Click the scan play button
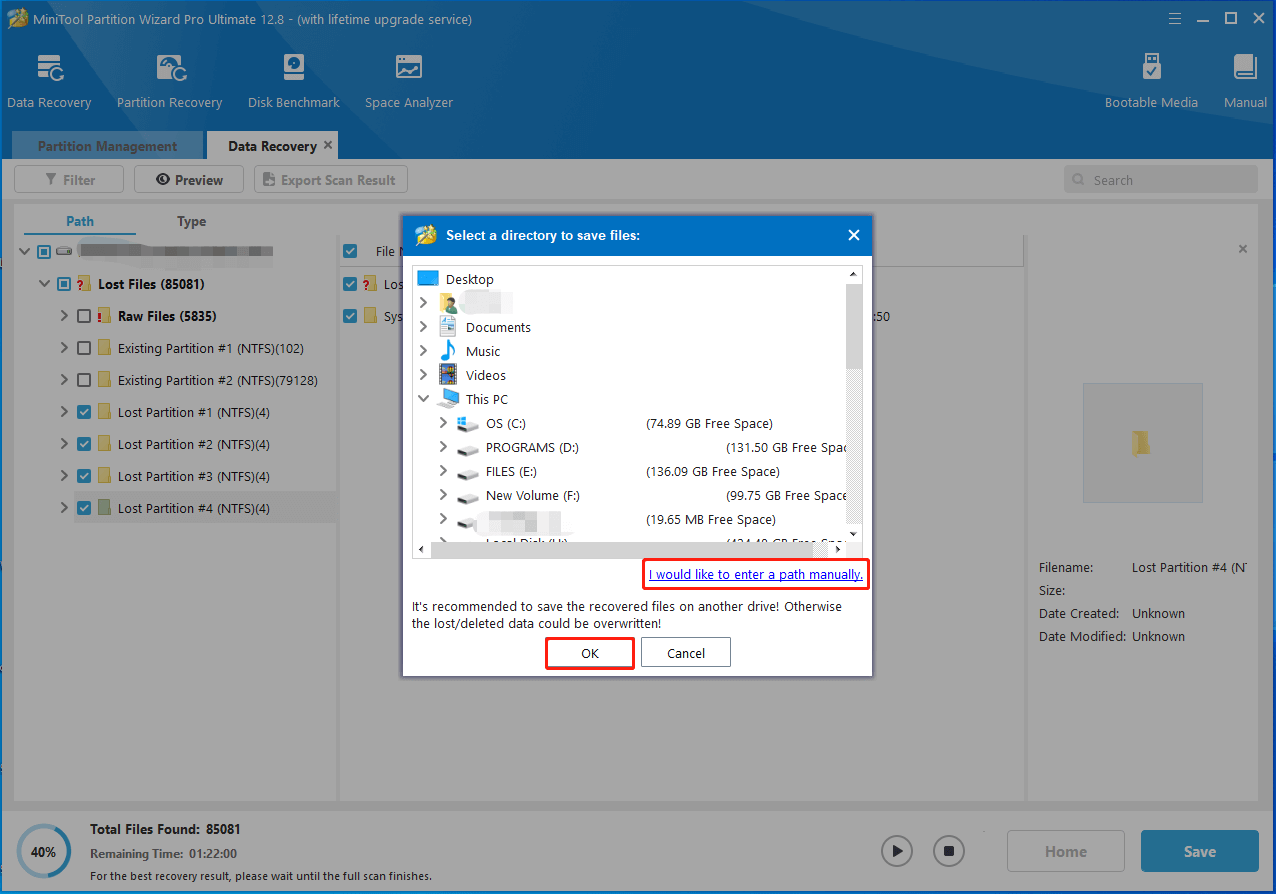 coord(897,851)
